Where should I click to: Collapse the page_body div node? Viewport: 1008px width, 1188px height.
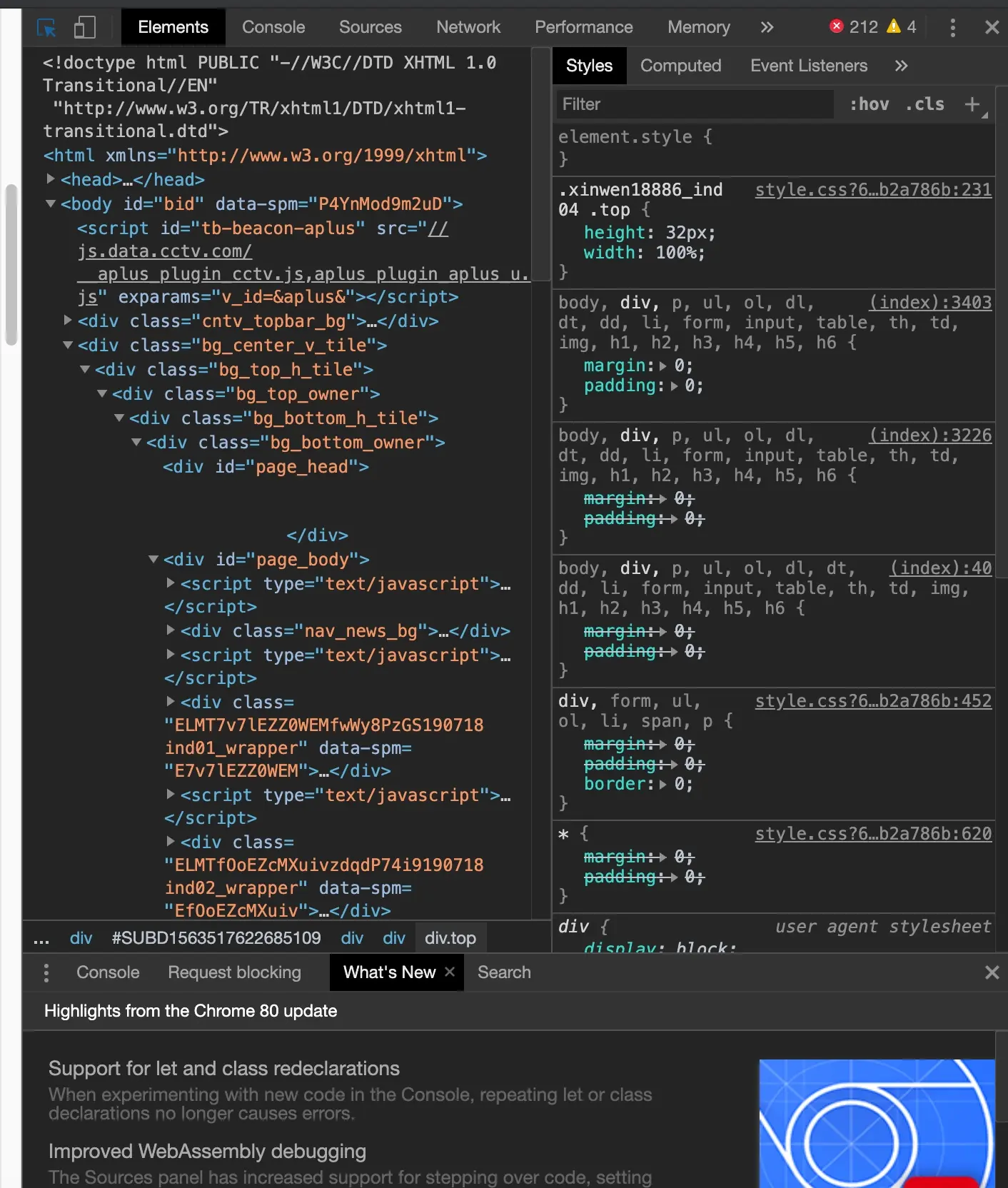click(153, 559)
